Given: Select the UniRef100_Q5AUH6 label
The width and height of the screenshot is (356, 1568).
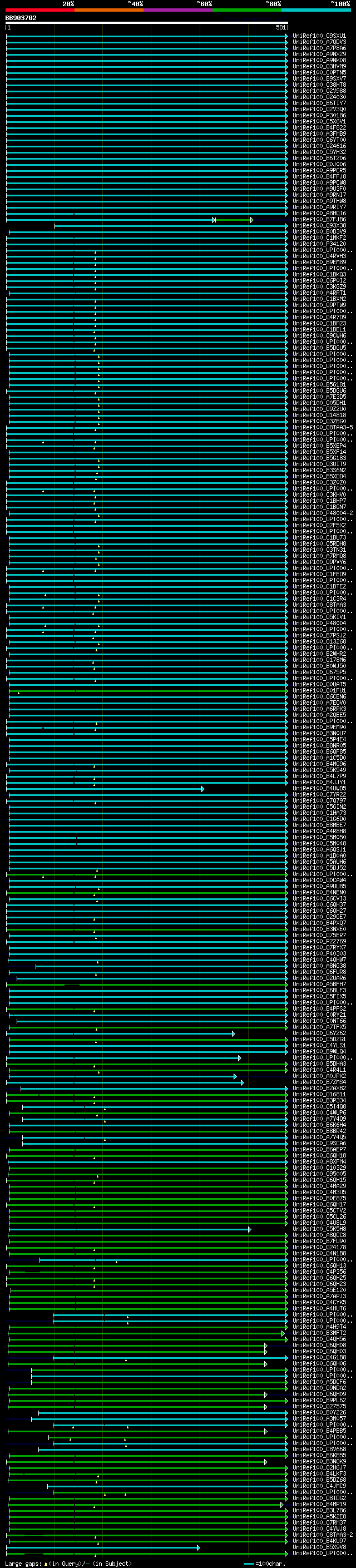Looking at the screenshot, I should click(319, 861).
